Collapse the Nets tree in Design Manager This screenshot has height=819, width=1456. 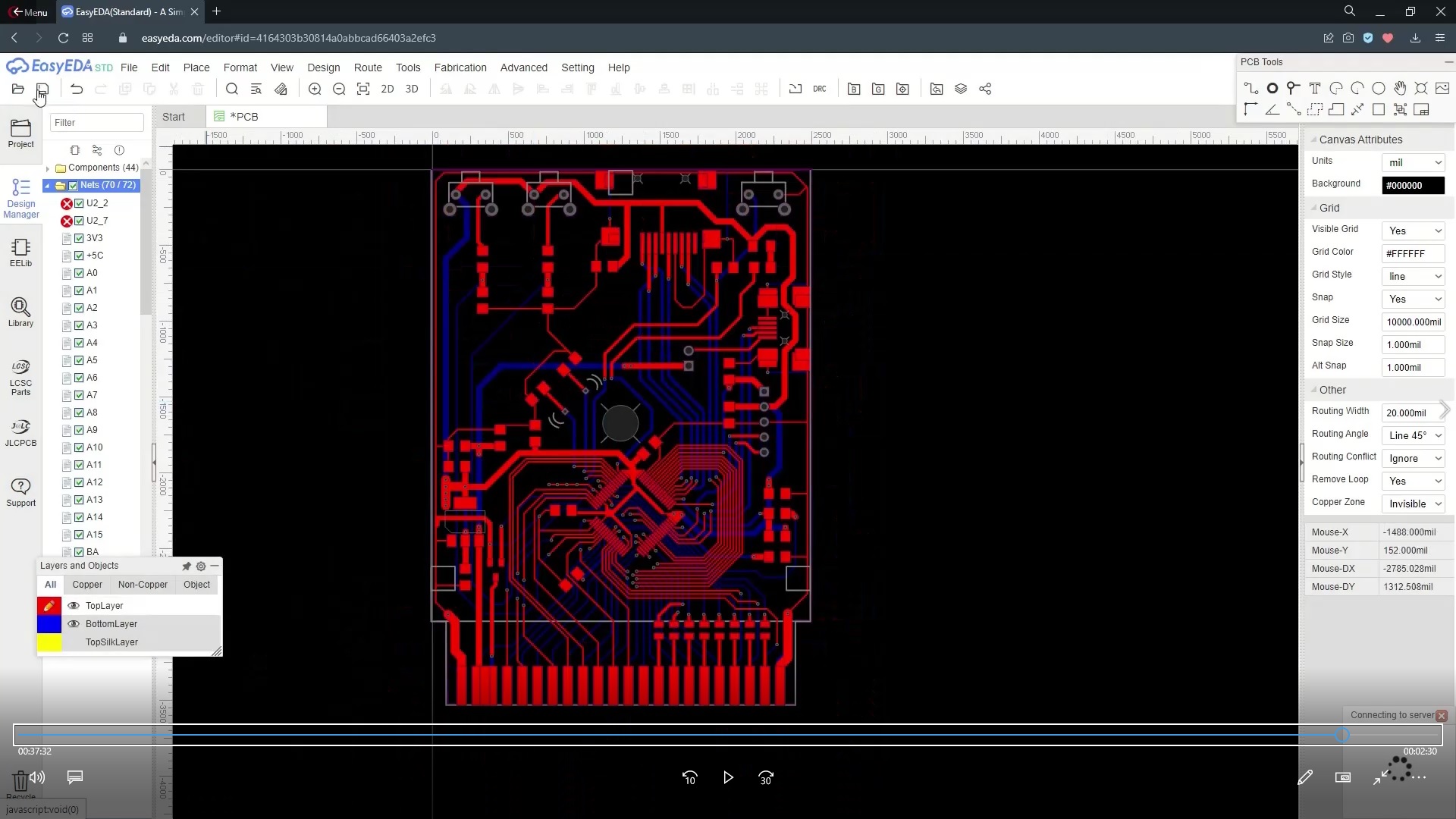tap(47, 185)
